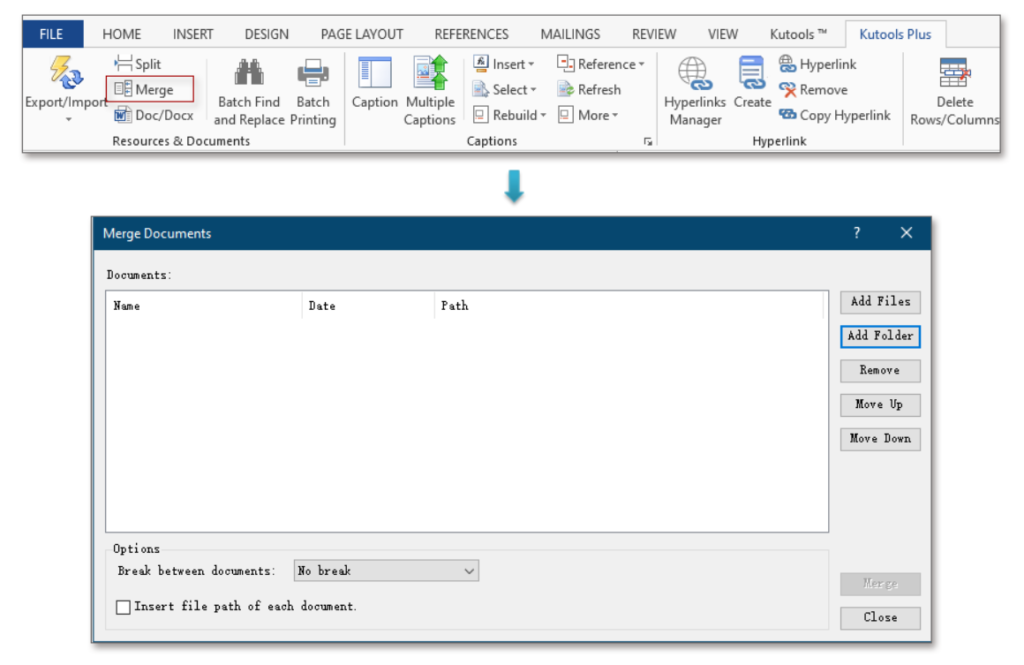Open the Reference dropdown
1024x665 pixels.
point(601,63)
